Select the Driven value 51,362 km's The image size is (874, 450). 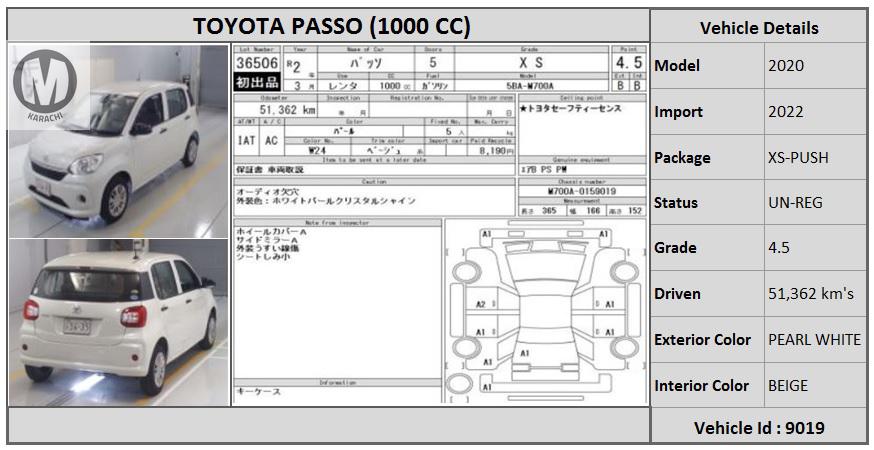point(811,294)
